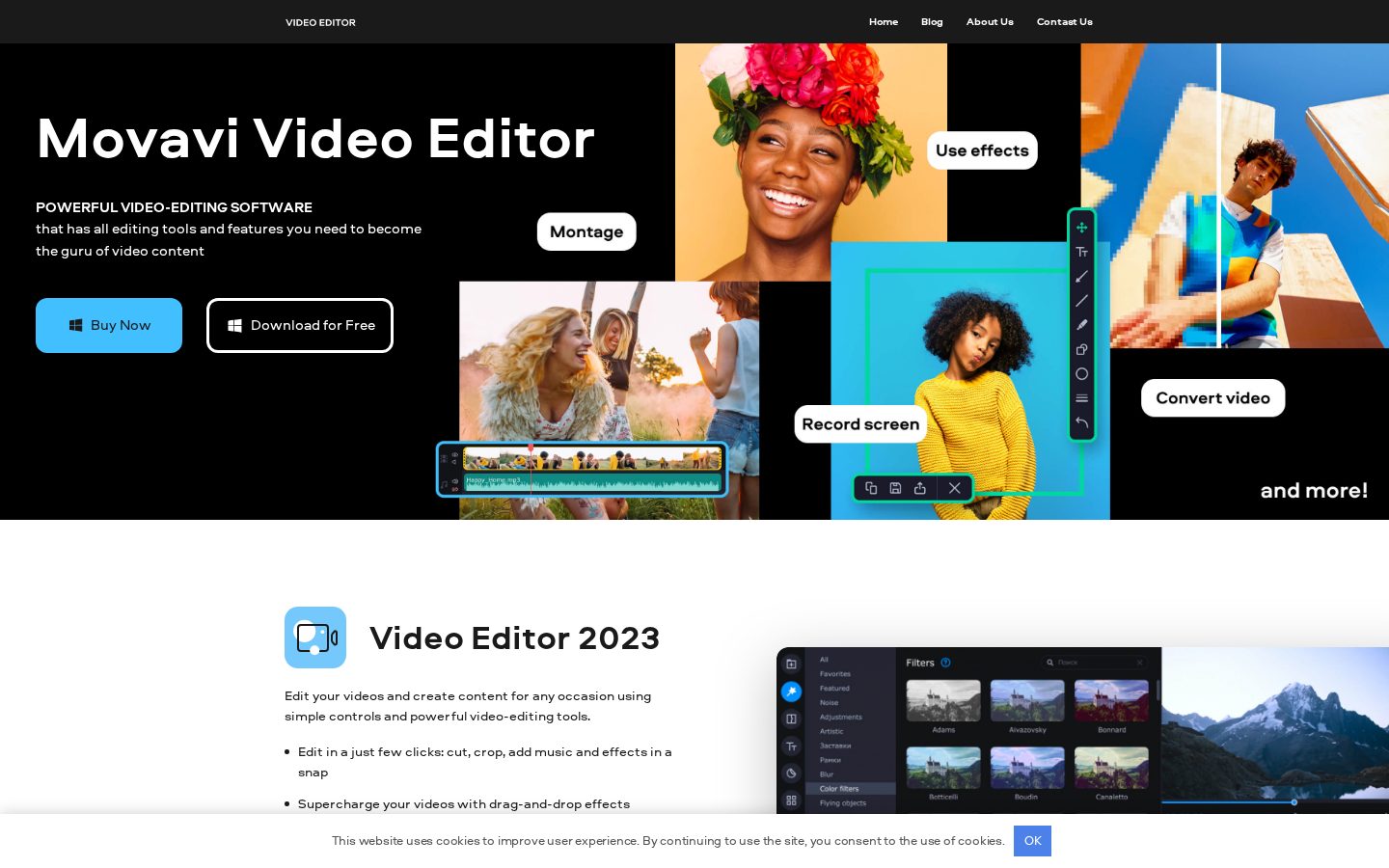This screenshot has height=868, width=1389.
Task: Click the help icon beside Filters
Action: (x=945, y=663)
